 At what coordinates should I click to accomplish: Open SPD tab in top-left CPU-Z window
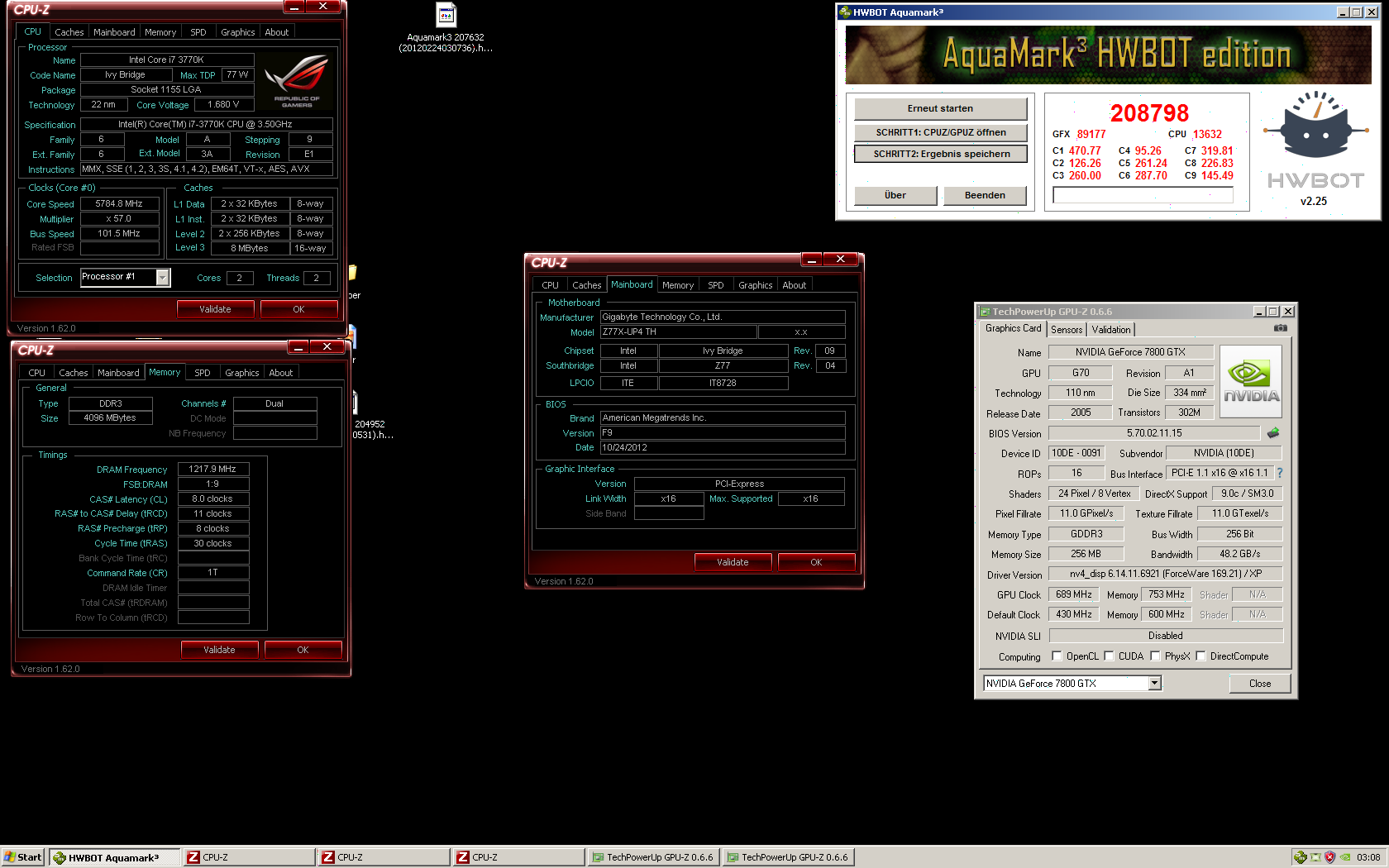coord(198,32)
